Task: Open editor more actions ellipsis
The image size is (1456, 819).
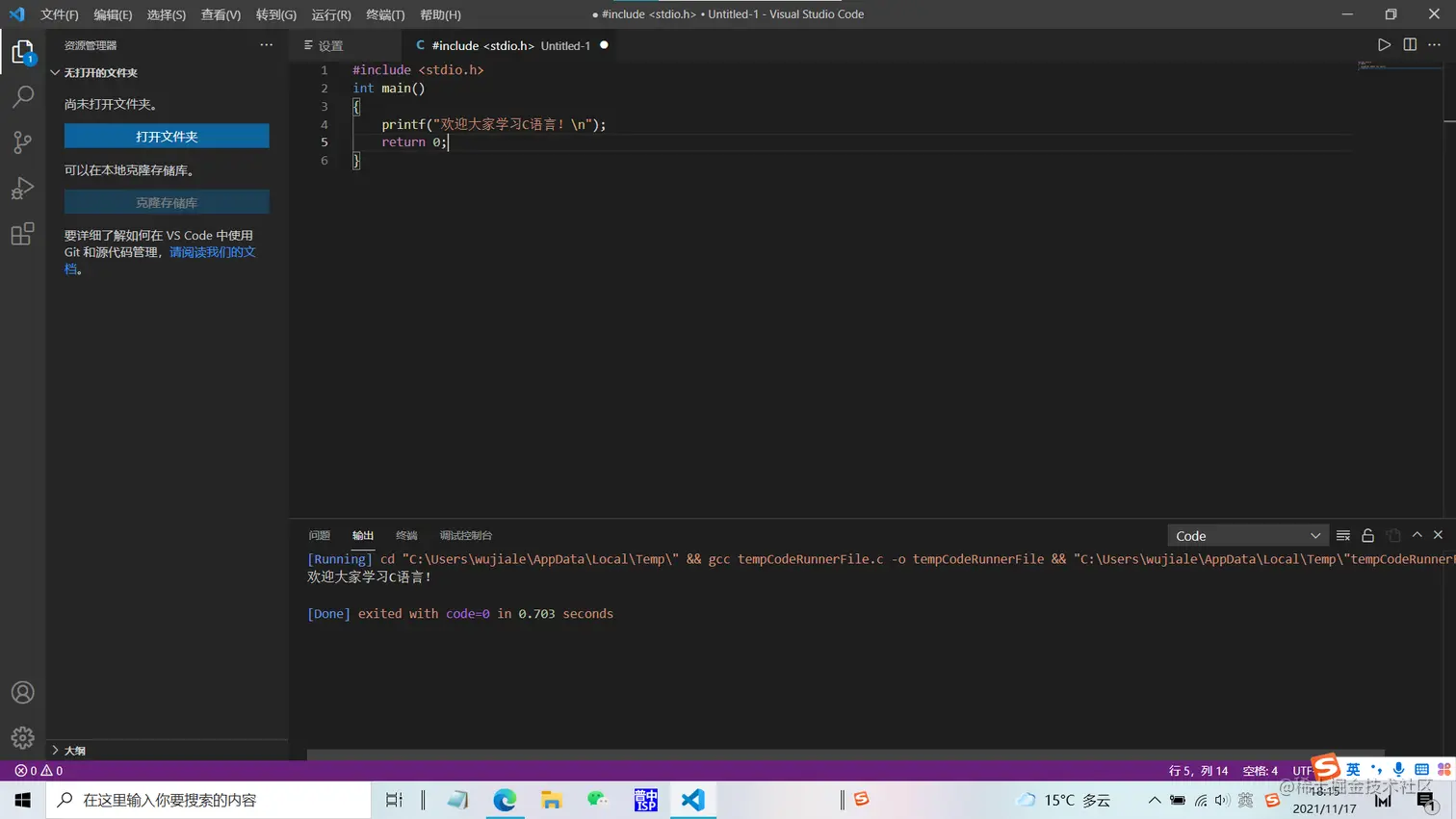Action: coord(1435,45)
